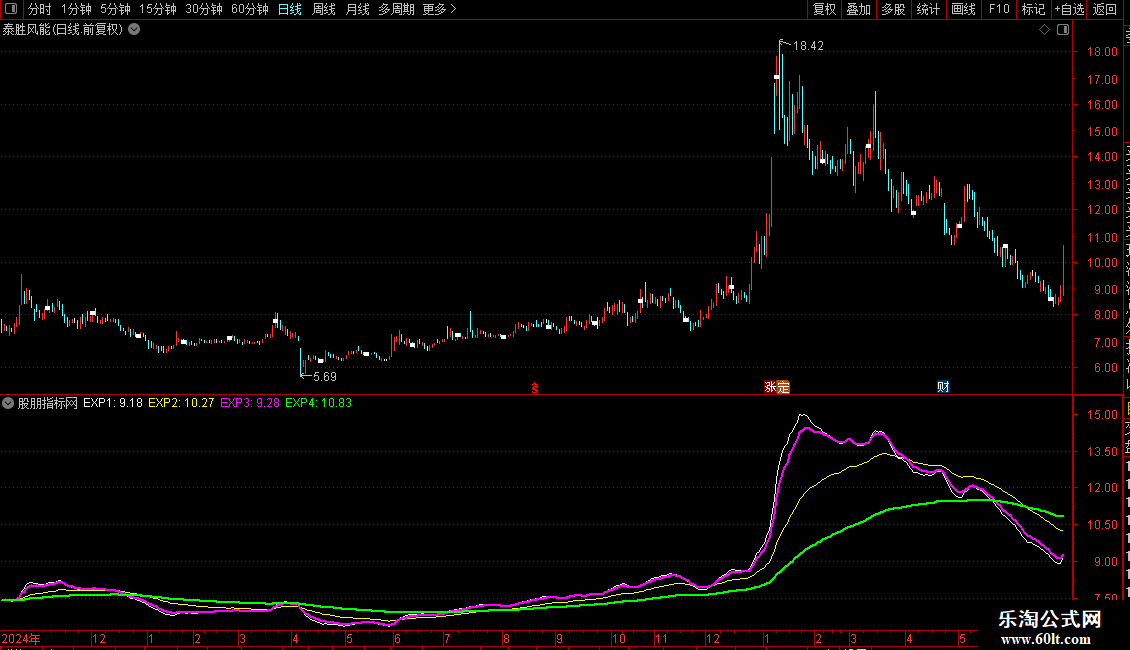Click the 叠加 overlay button

(859, 9)
